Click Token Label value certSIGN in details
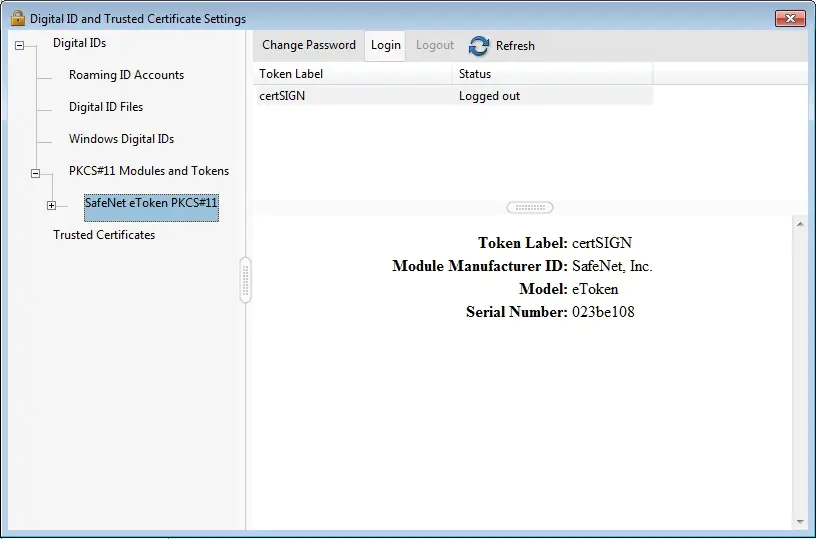This screenshot has width=816, height=539. tap(602, 243)
